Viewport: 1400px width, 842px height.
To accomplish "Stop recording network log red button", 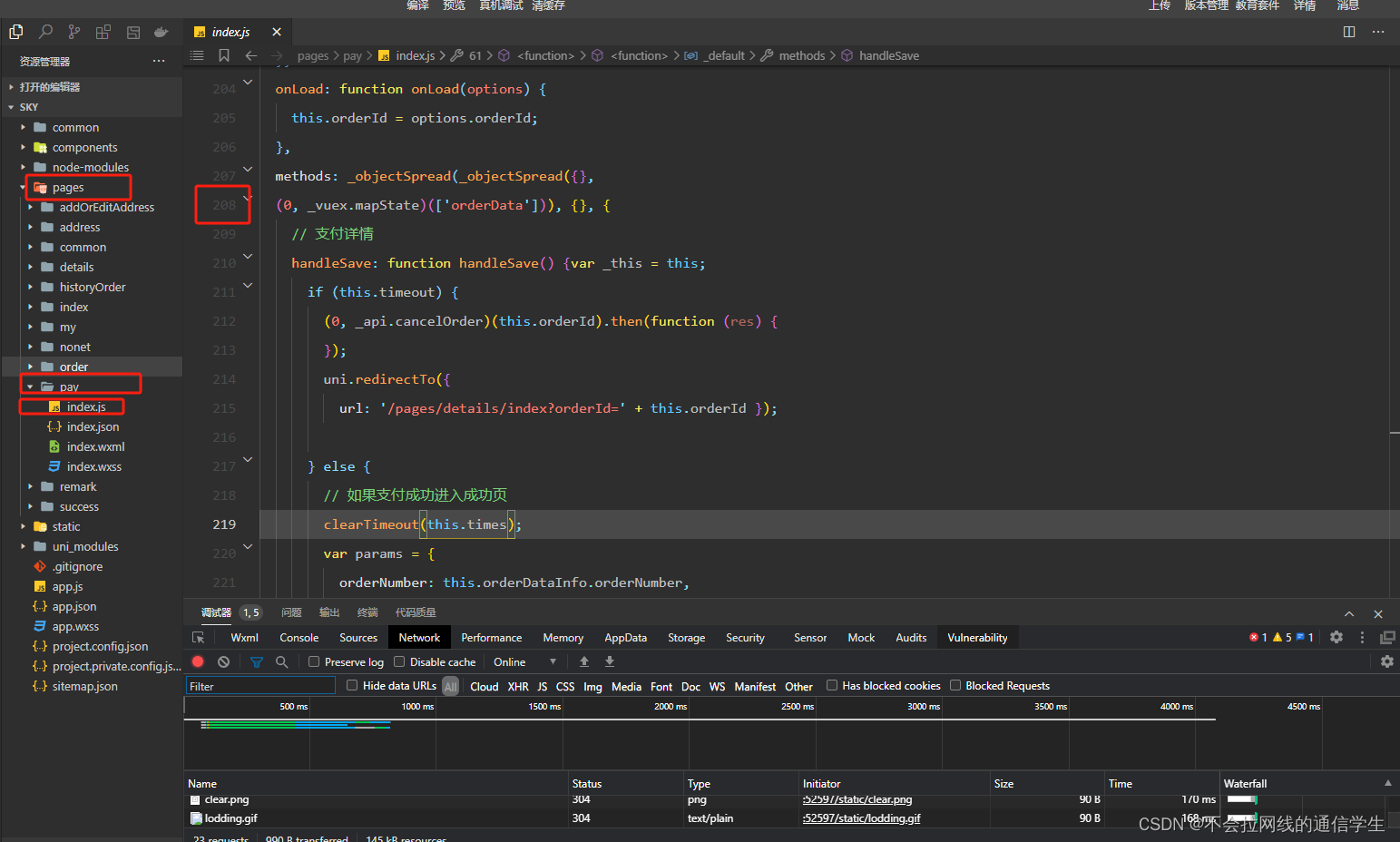I will point(198,661).
